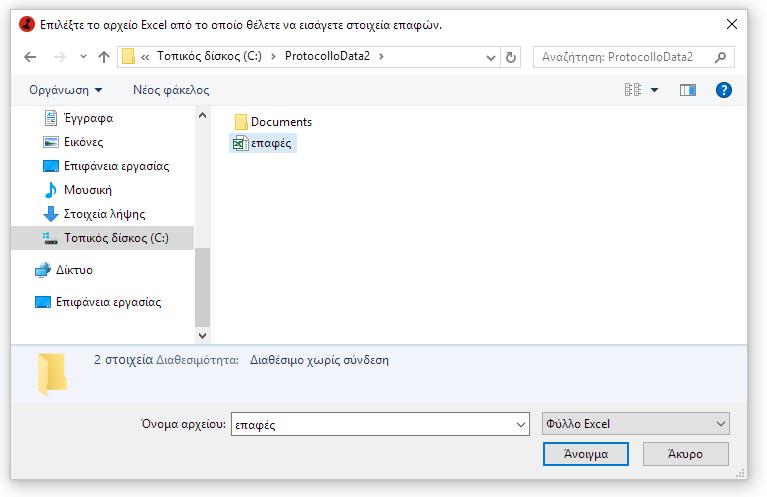This screenshot has height=497, width=767.
Task: Create a new folder with Νέος φάκελος
Action: [171, 90]
